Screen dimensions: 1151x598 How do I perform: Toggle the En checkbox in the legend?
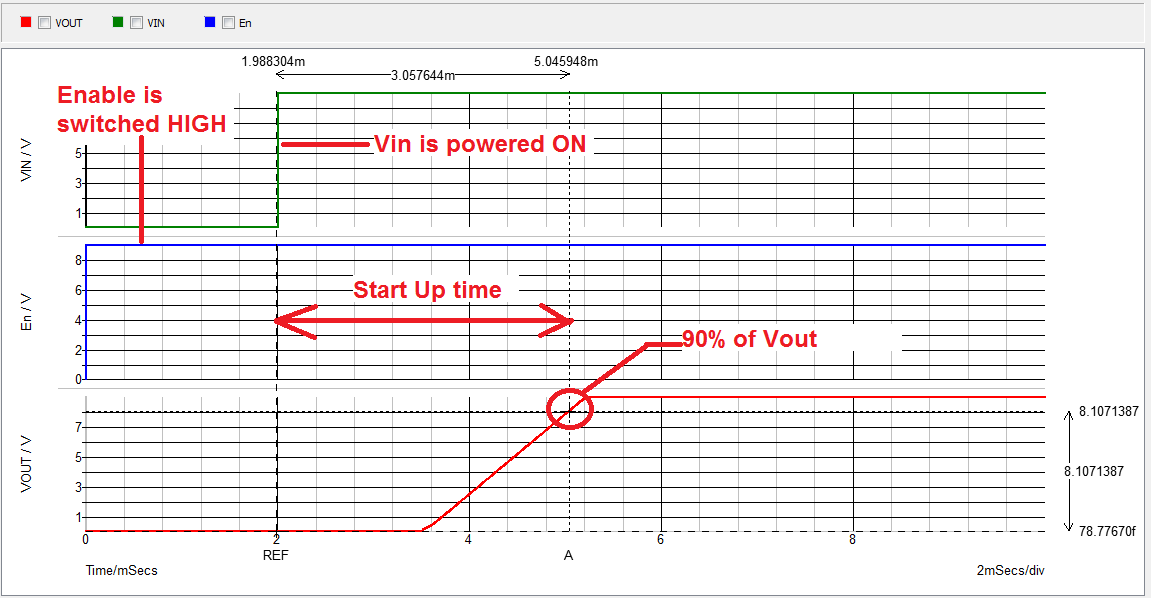(x=227, y=22)
